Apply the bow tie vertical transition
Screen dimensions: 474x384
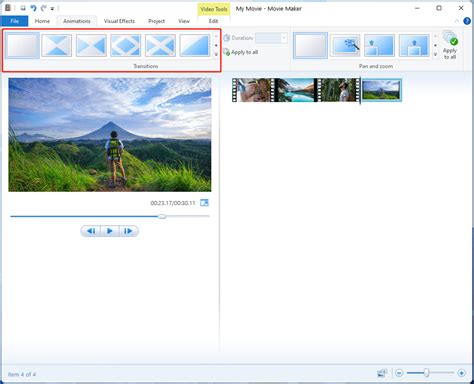tap(57, 45)
